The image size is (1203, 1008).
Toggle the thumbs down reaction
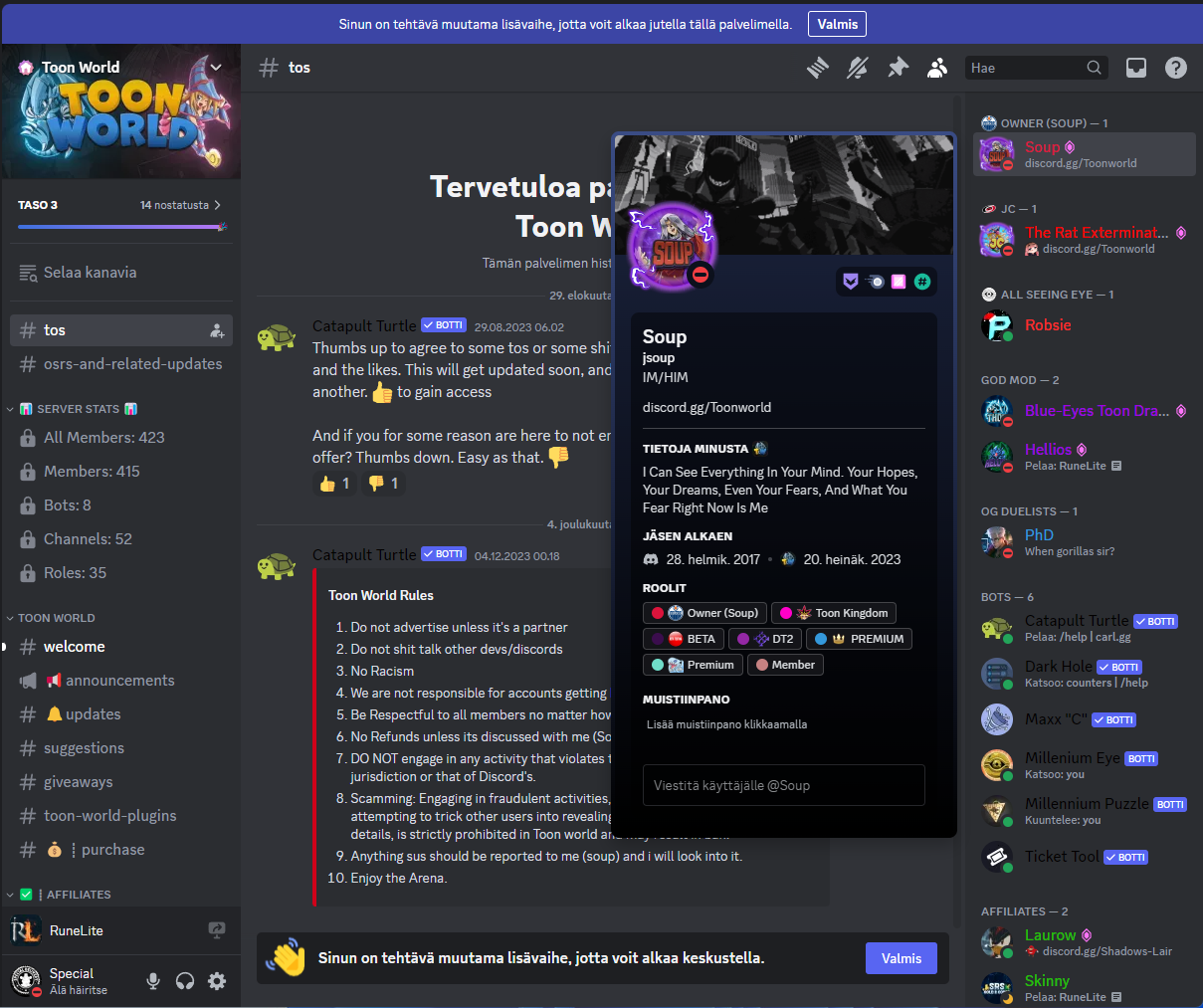pyautogui.click(x=383, y=484)
